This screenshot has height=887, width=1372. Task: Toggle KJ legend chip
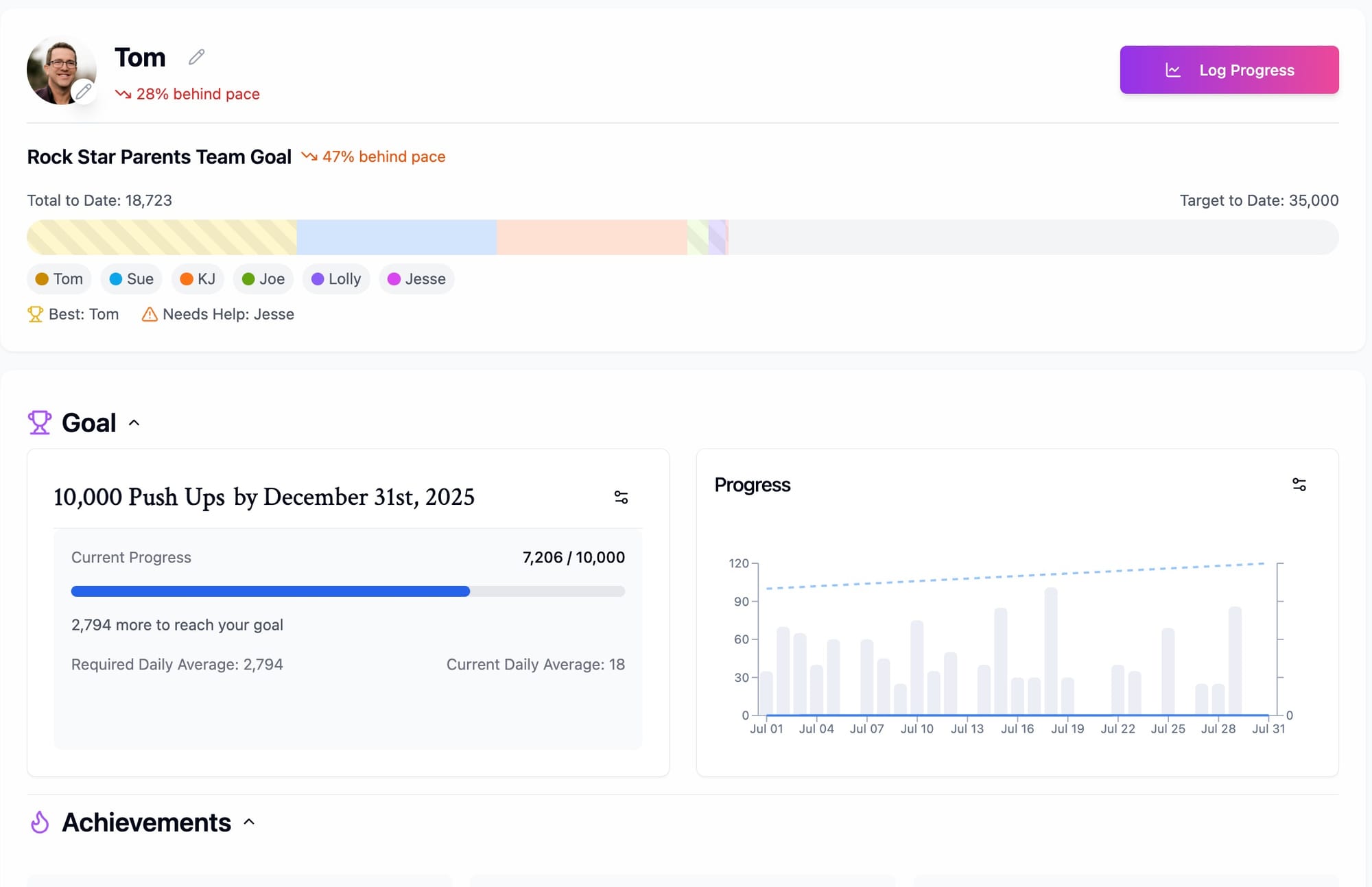(198, 279)
